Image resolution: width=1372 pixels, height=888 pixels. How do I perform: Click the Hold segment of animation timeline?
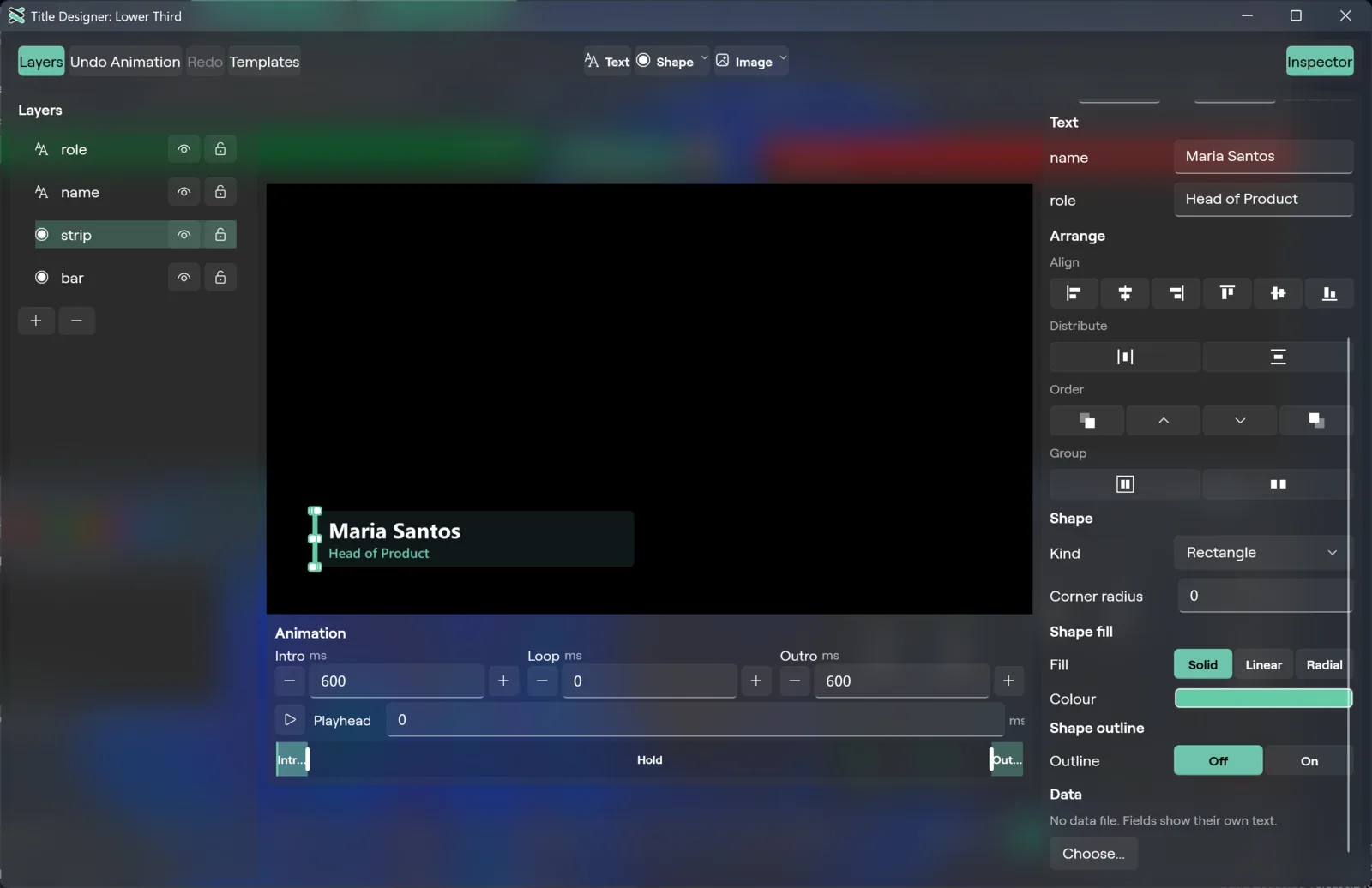[649, 760]
